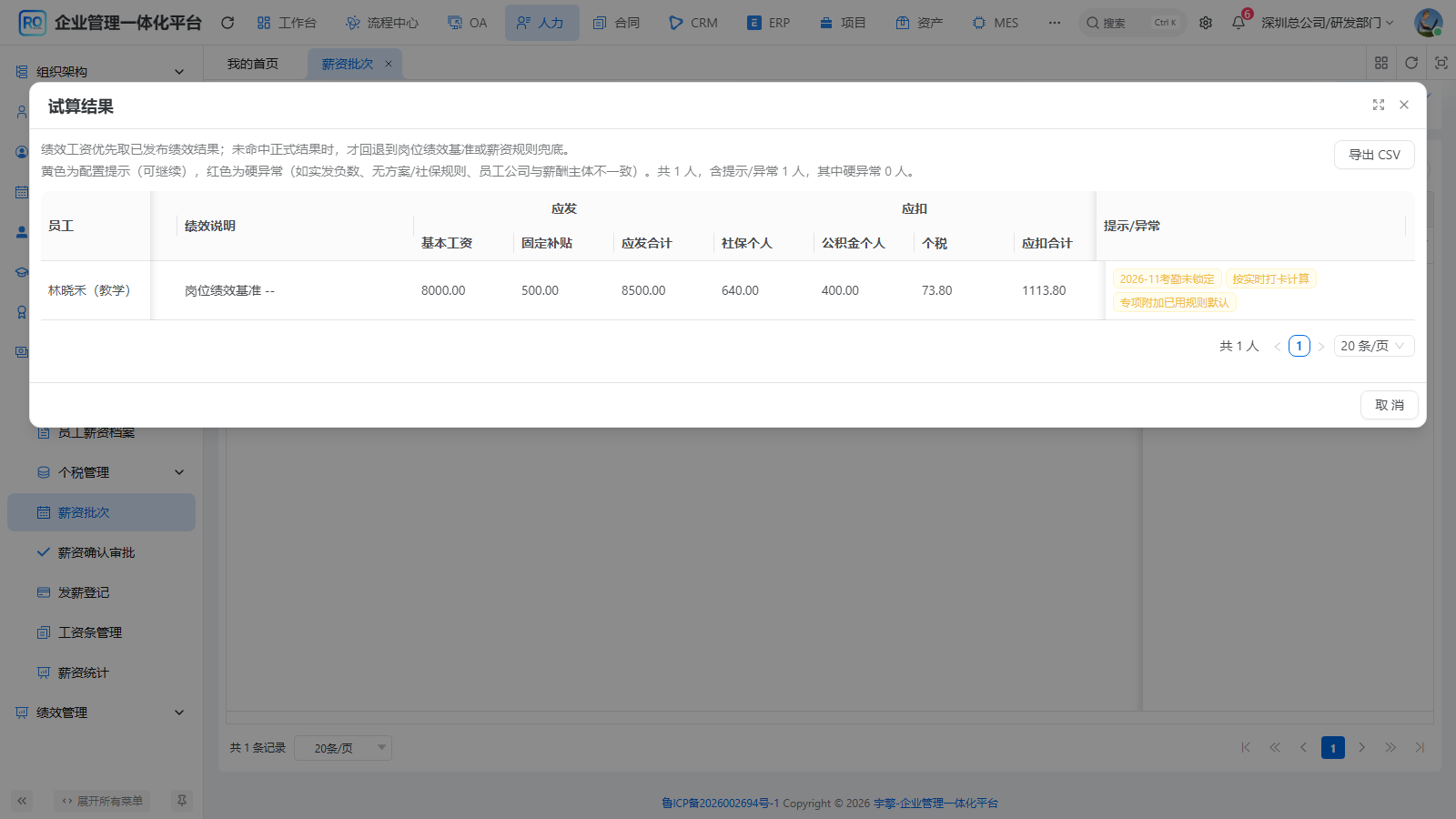Open the settings gear icon in the top bar

point(1206,23)
